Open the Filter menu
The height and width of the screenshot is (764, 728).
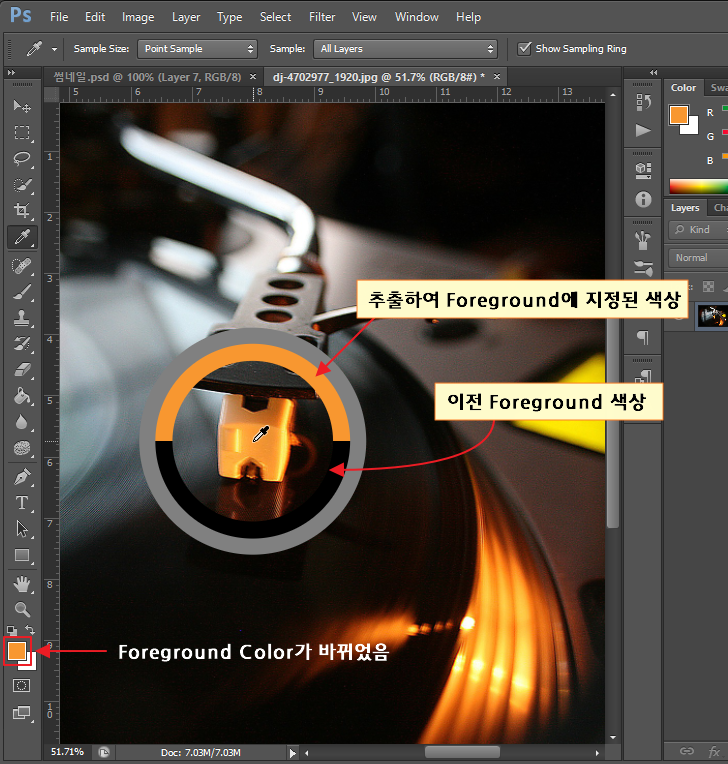click(322, 17)
